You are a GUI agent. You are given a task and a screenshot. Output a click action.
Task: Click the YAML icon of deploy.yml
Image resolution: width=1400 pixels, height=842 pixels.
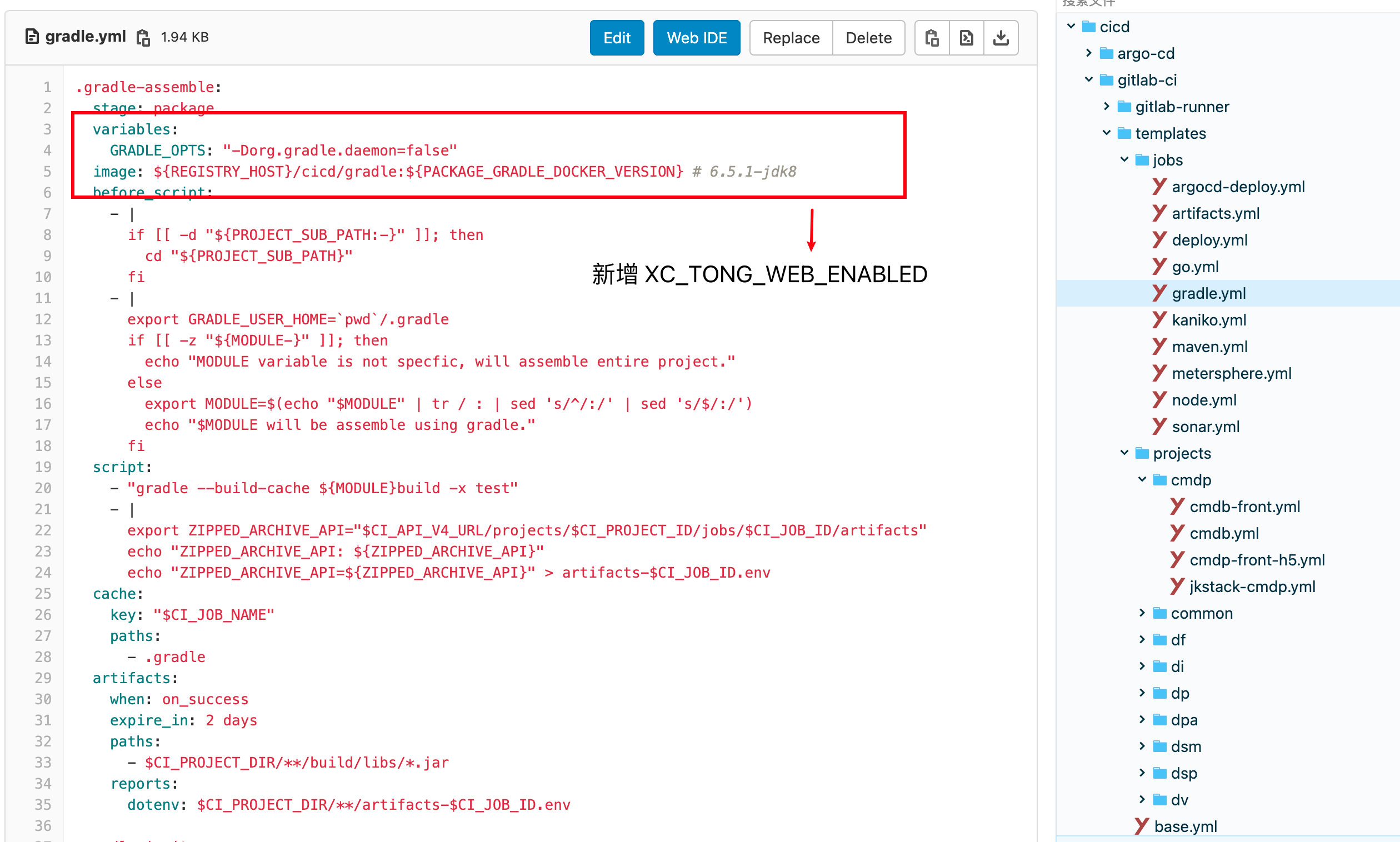point(1159,239)
